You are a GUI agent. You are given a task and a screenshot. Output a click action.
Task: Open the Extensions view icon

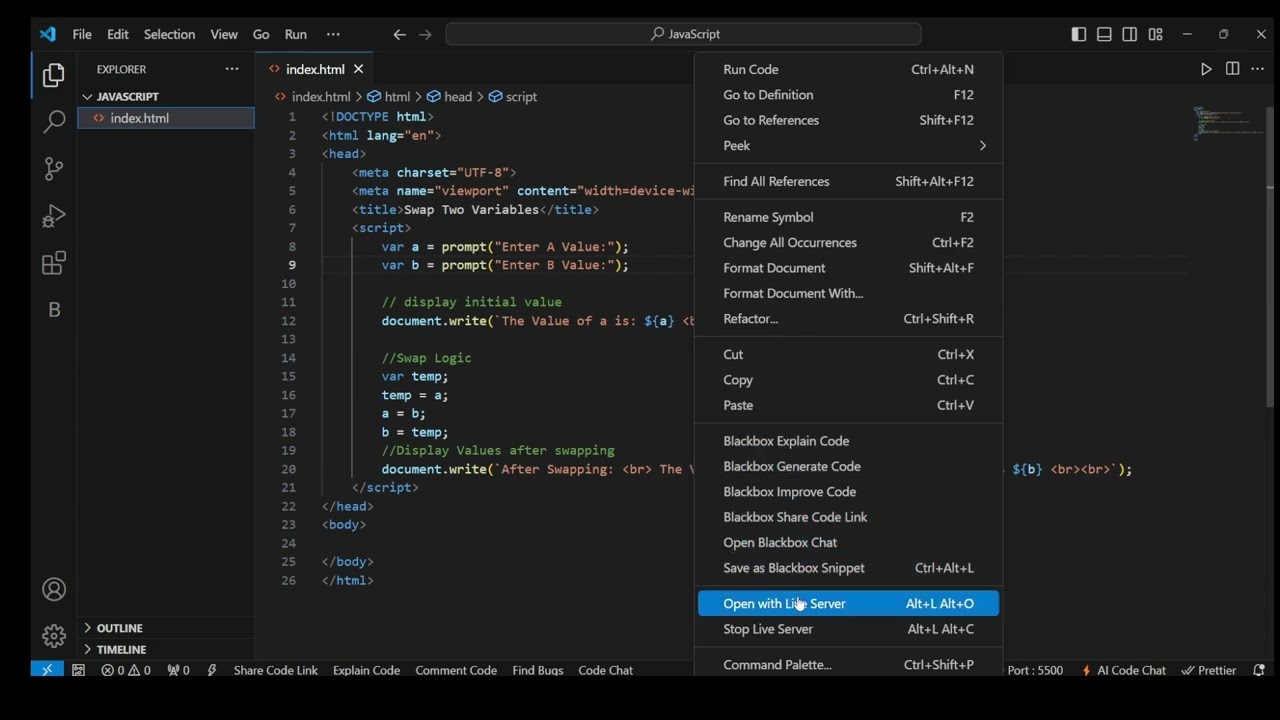click(54, 263)
